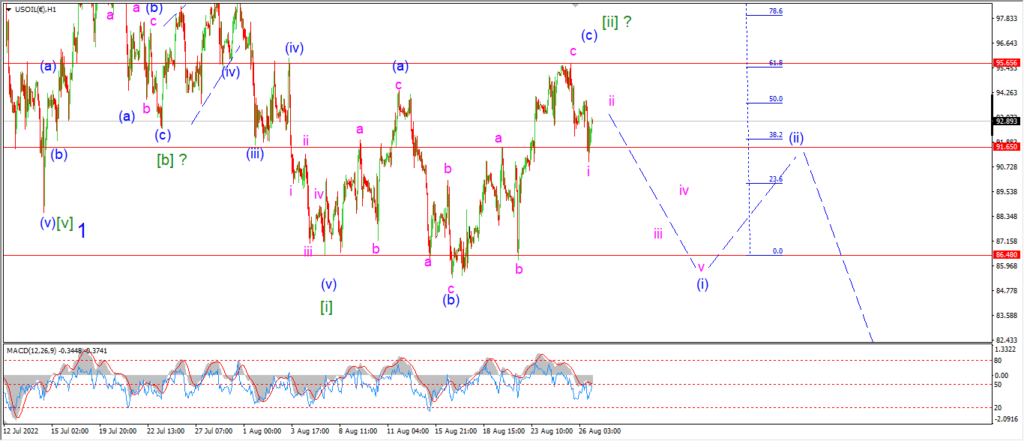Click the 23.6 Fibonacci level label
The image size is (1024, 441).
click(776, 180)
